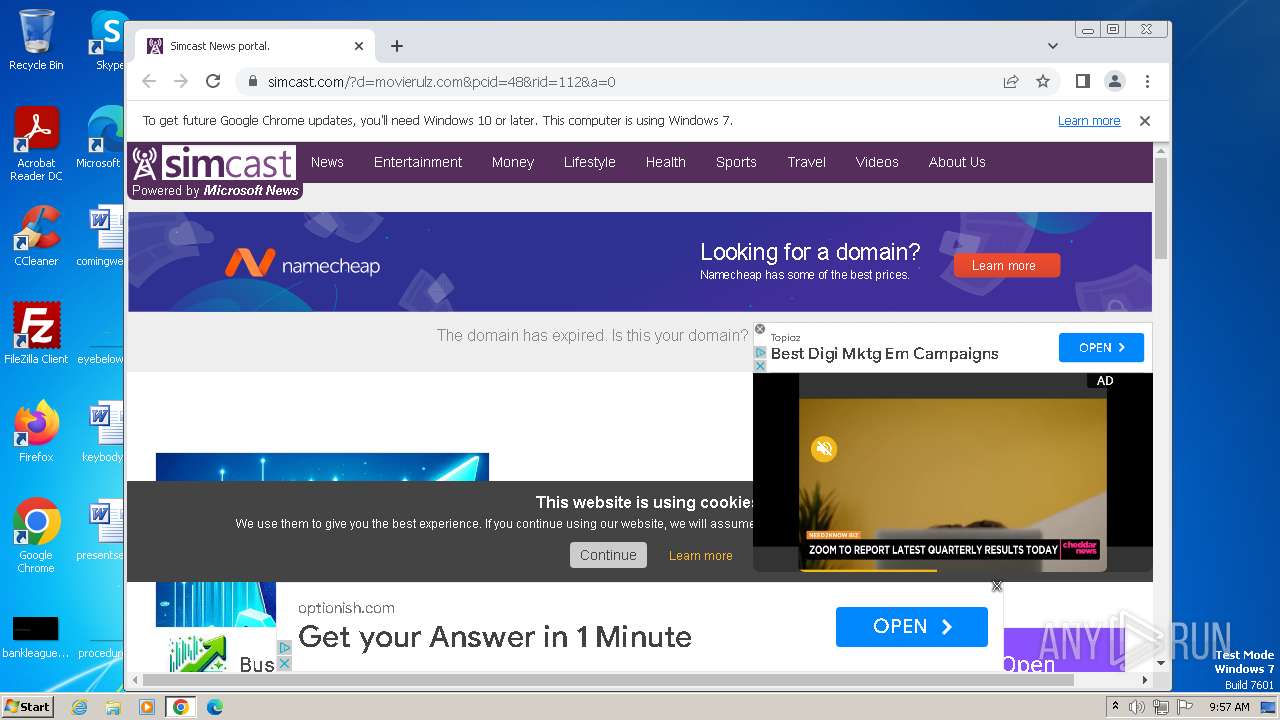1280x720 pixels.
Task: Switch to Chrome in the taskbar
Action: click(x=181, y=707)
